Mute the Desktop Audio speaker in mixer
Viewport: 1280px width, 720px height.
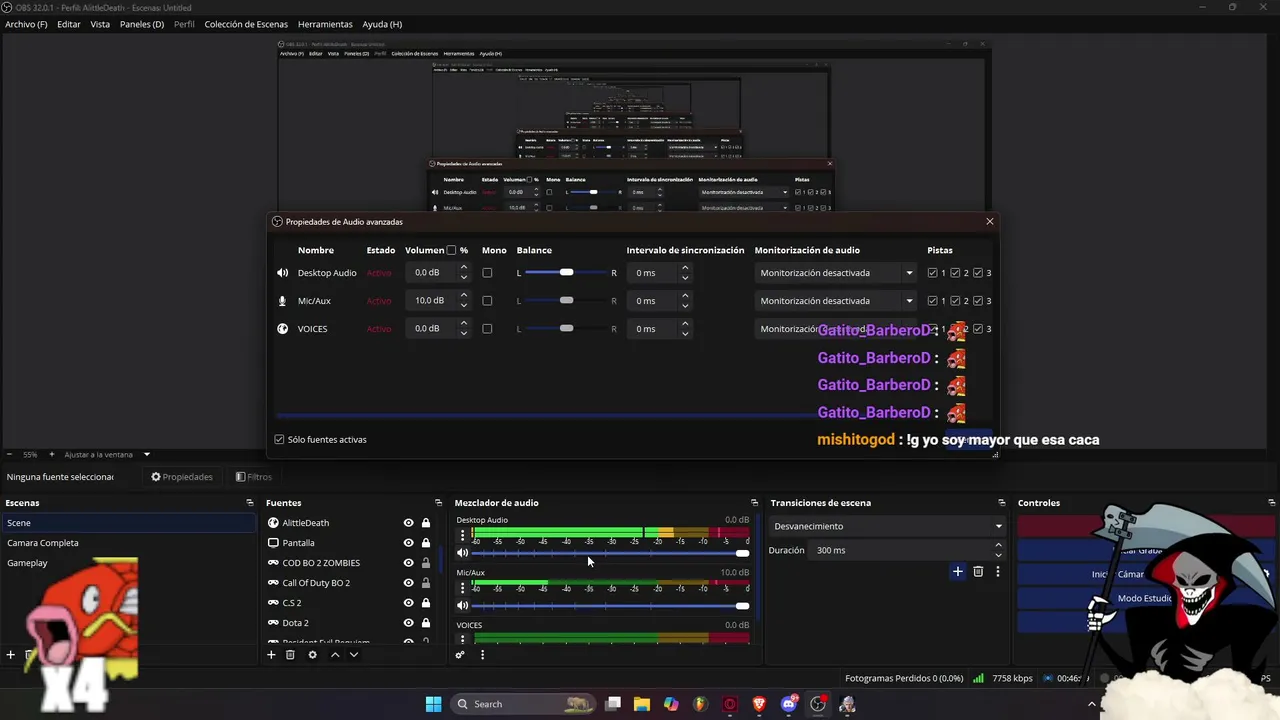462,553
